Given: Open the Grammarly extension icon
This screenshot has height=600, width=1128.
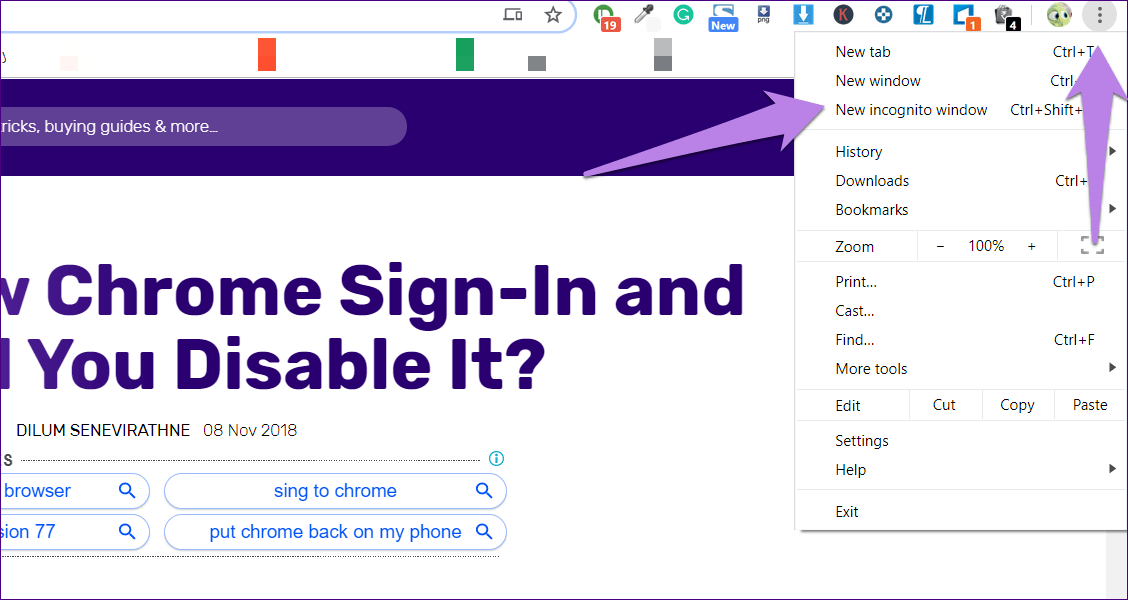Looking at the screenshot, I should [x=683, y=14].
